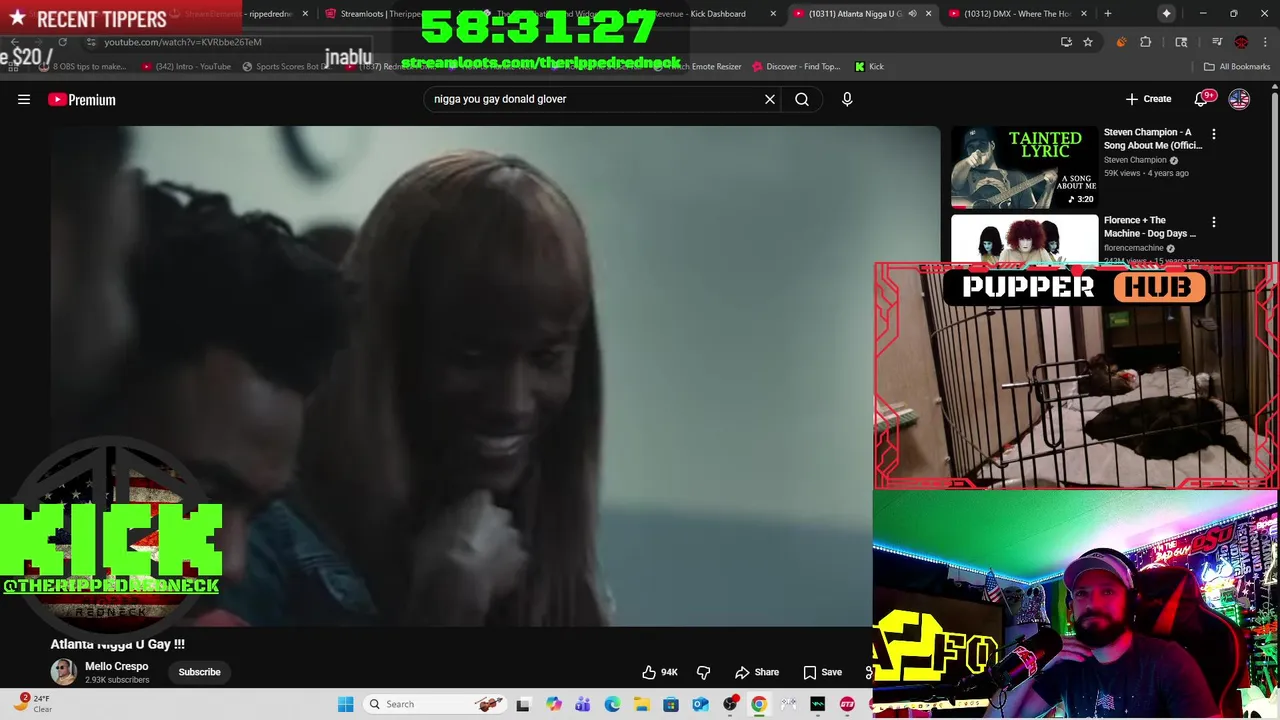The height and width of the screenshot is (720, 1280).
Task: Pause the playing video in the player
Action: coord(496,376)
